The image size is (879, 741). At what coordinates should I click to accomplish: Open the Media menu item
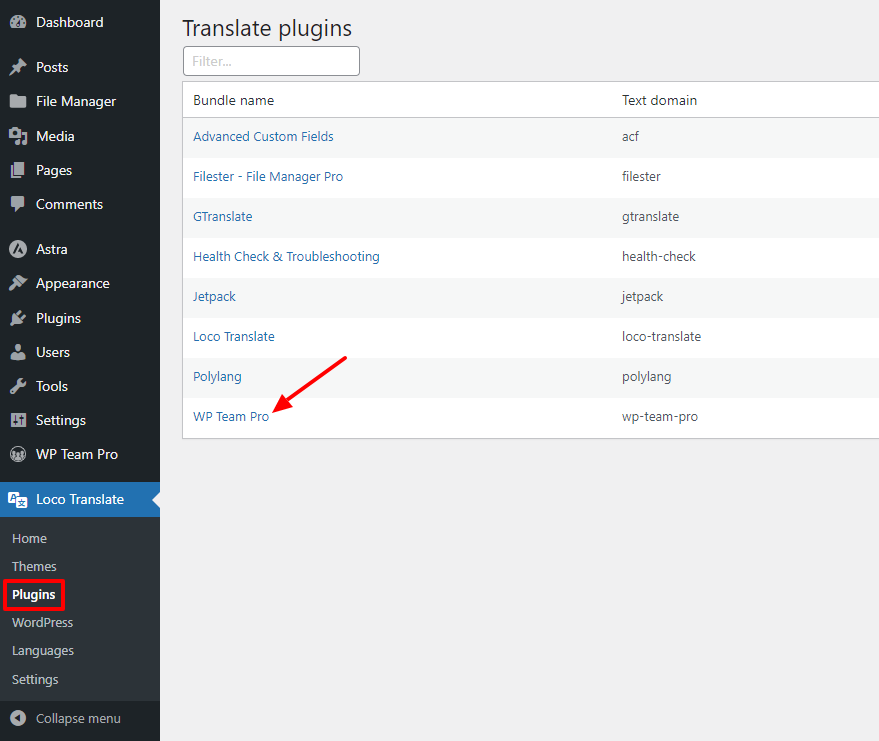(55, 136)
